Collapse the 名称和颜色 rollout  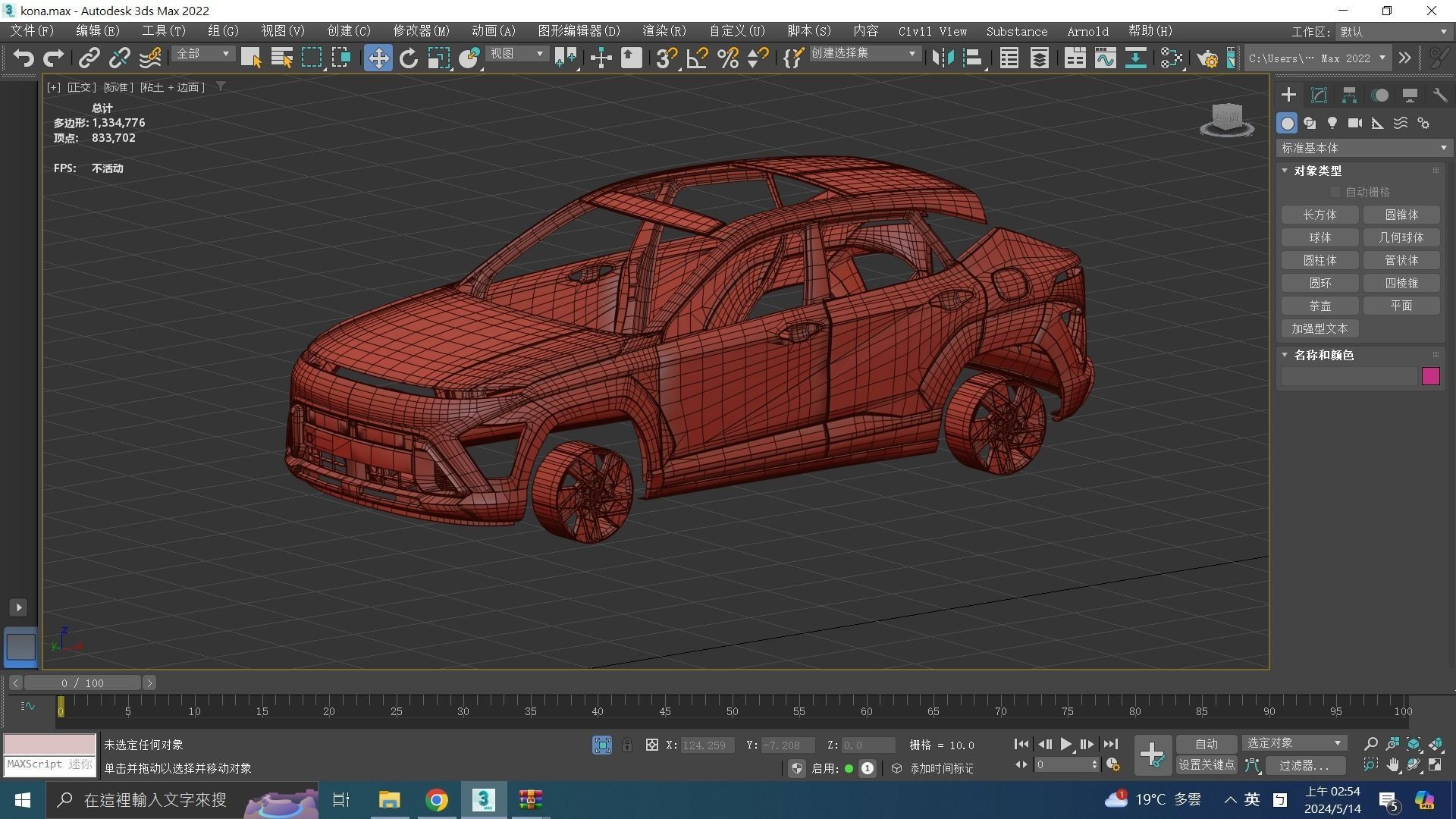[1285, 355]
